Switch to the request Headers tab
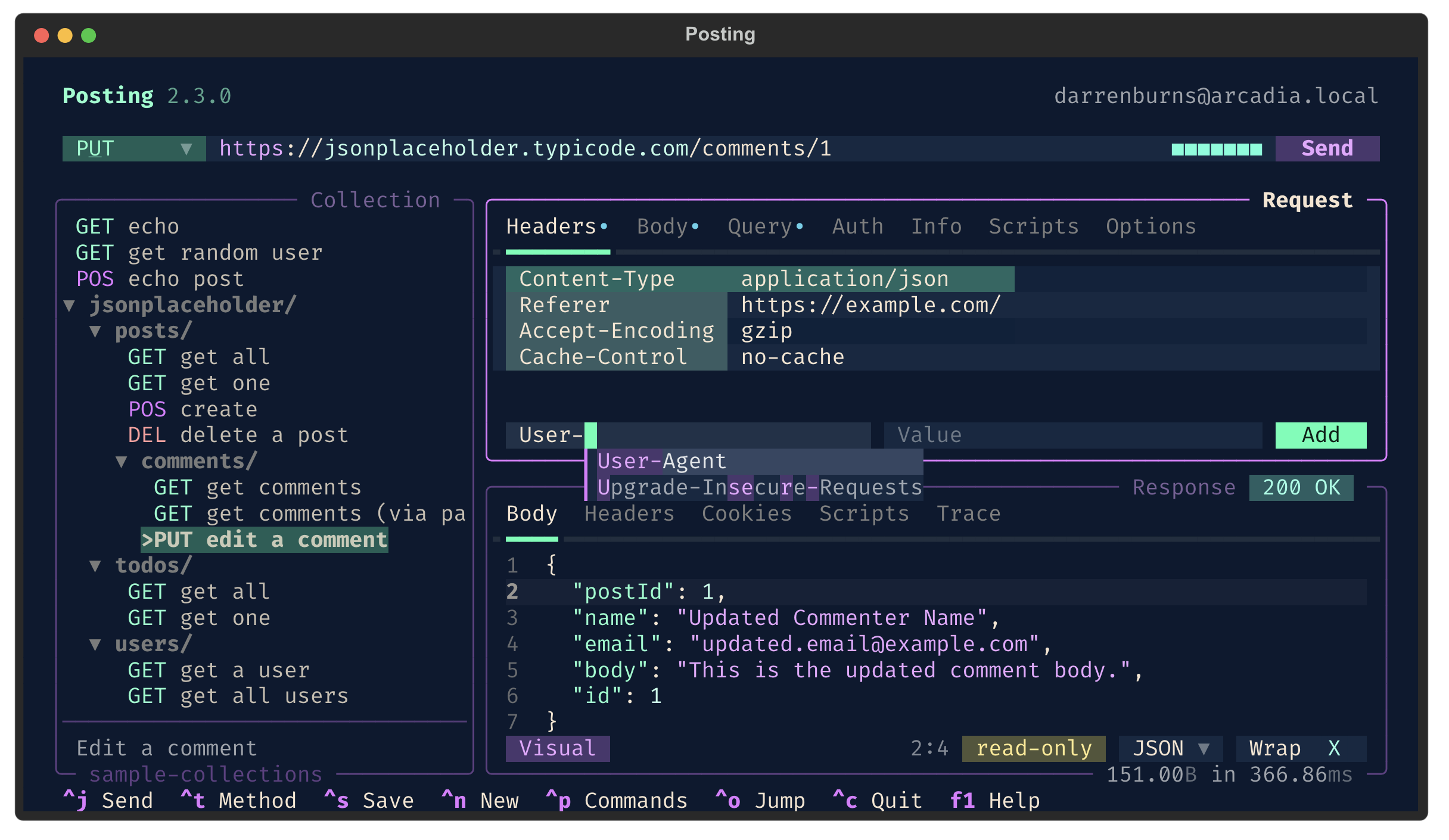Screen dimensions: 1449x840 coord(556,227)
